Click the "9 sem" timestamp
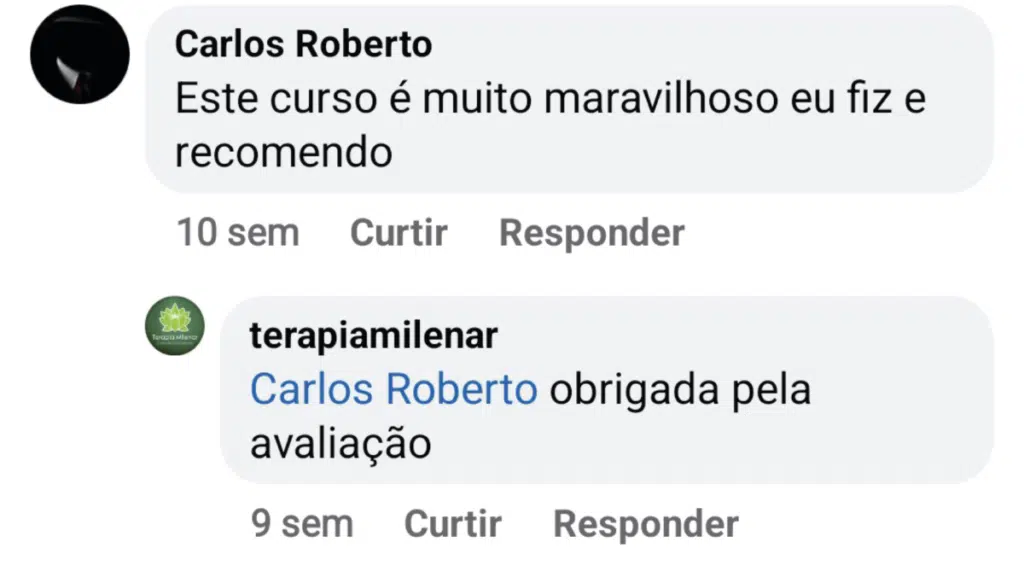Viewport: 1024px width, 577px height. [301, 523]
